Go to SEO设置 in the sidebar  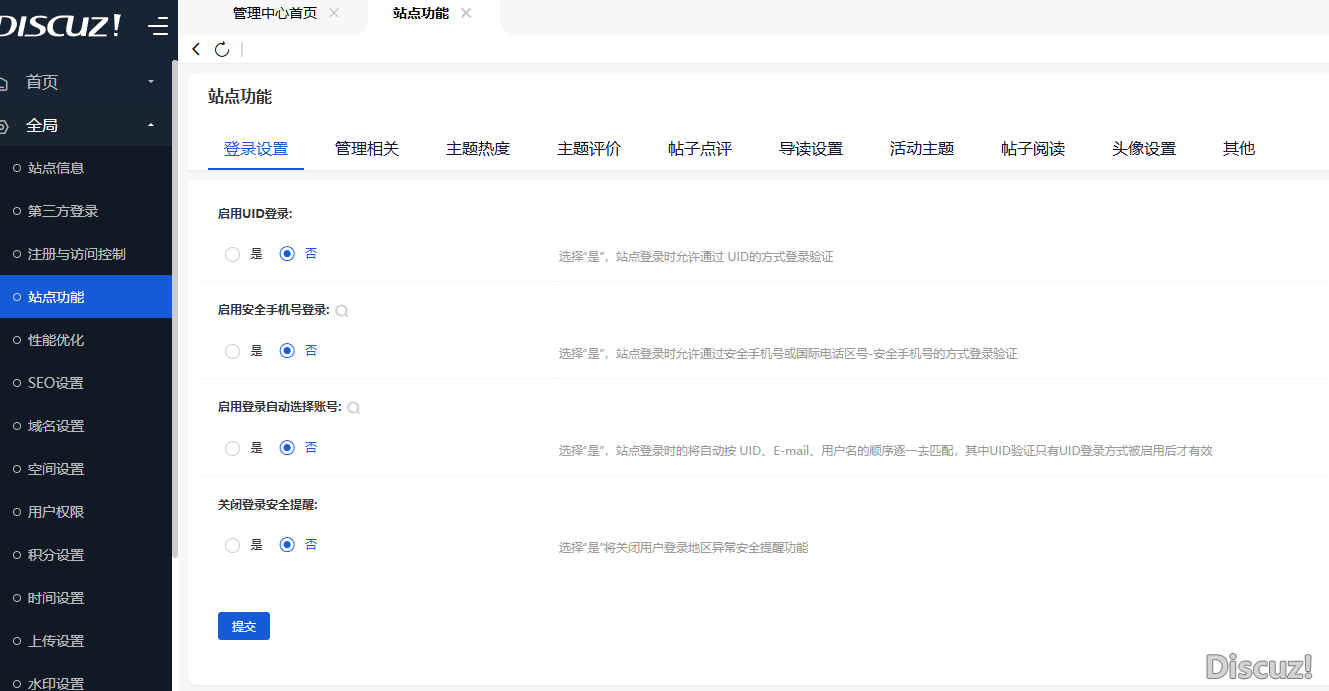coord(56,383)
